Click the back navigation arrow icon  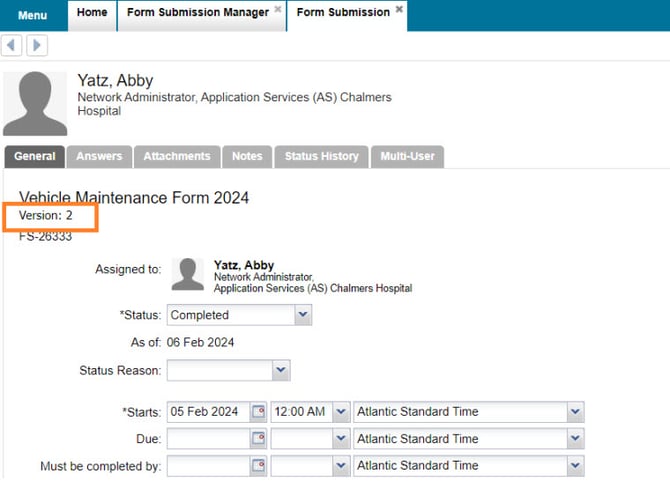pyautogui.click(x=13, y=45)
